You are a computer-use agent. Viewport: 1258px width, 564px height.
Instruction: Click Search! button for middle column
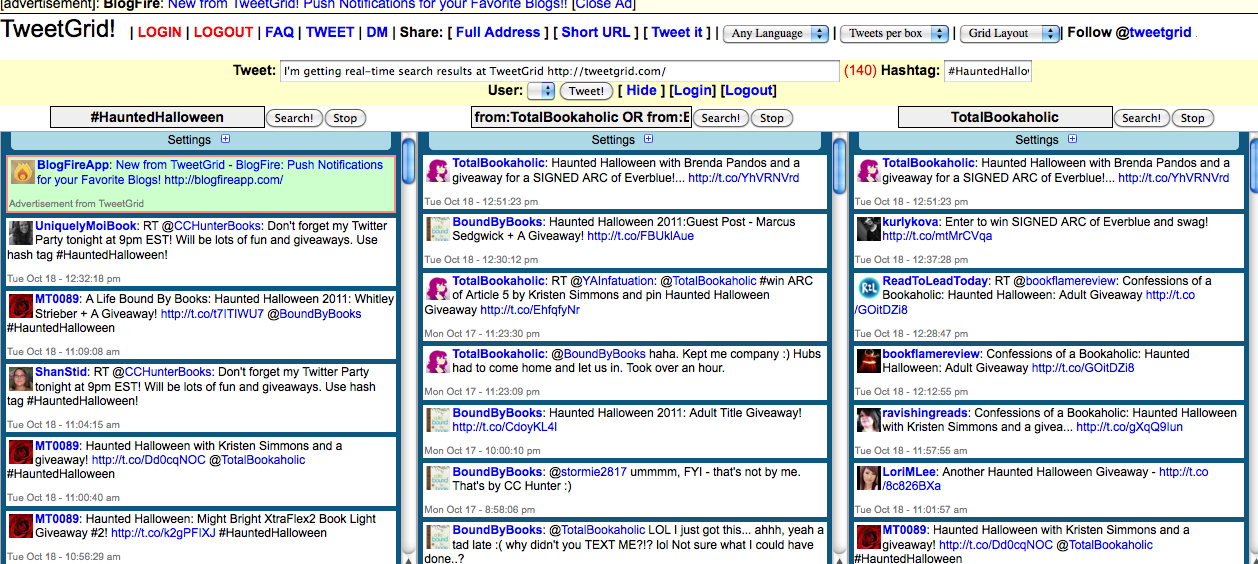720,118
